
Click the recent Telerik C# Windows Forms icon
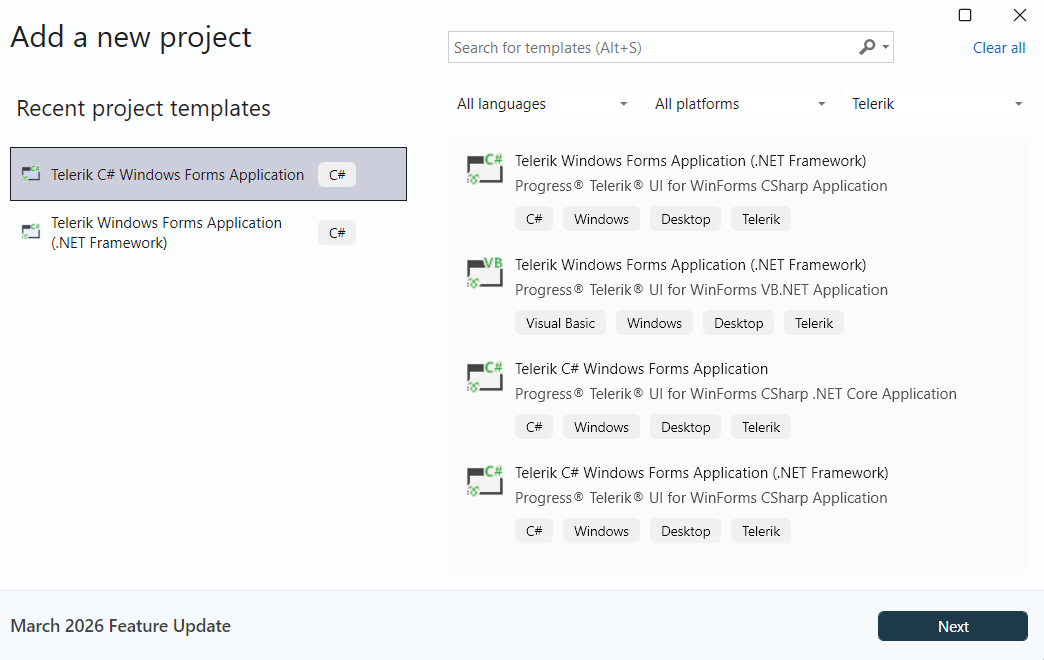30,174
